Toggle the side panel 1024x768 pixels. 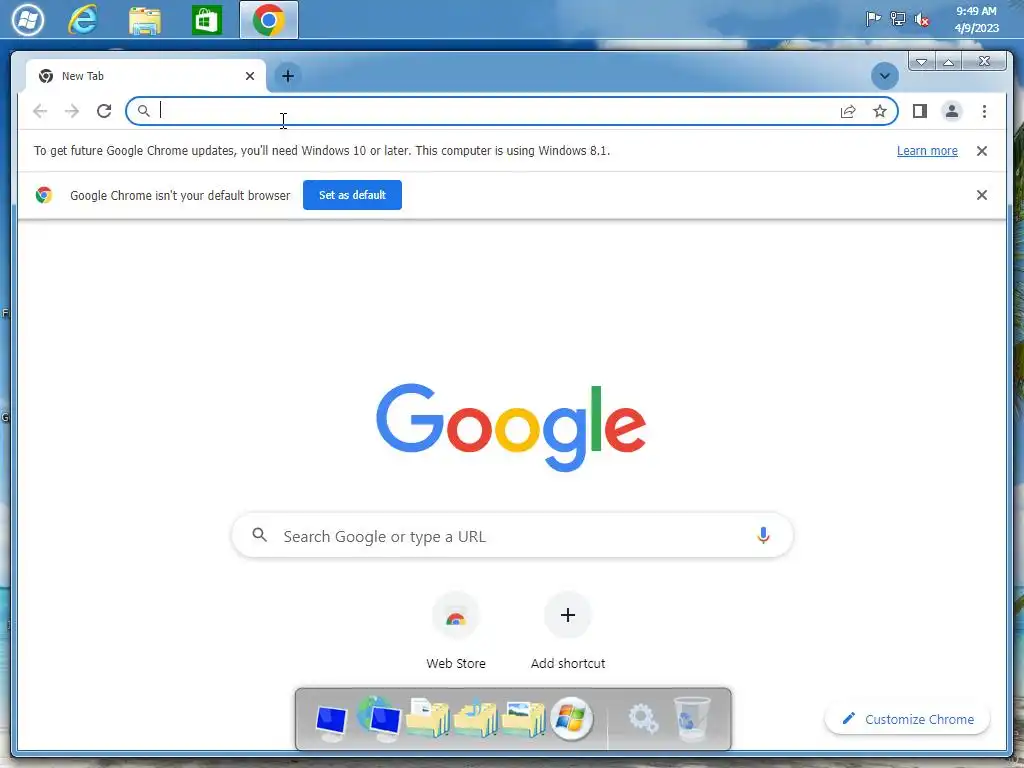[920, 111]
